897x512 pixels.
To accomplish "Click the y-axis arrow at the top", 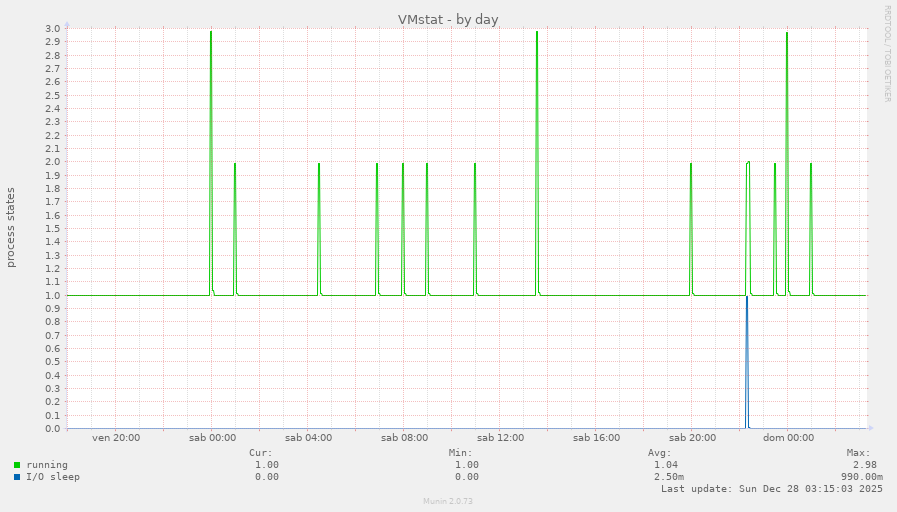I will tap(67, 24).
